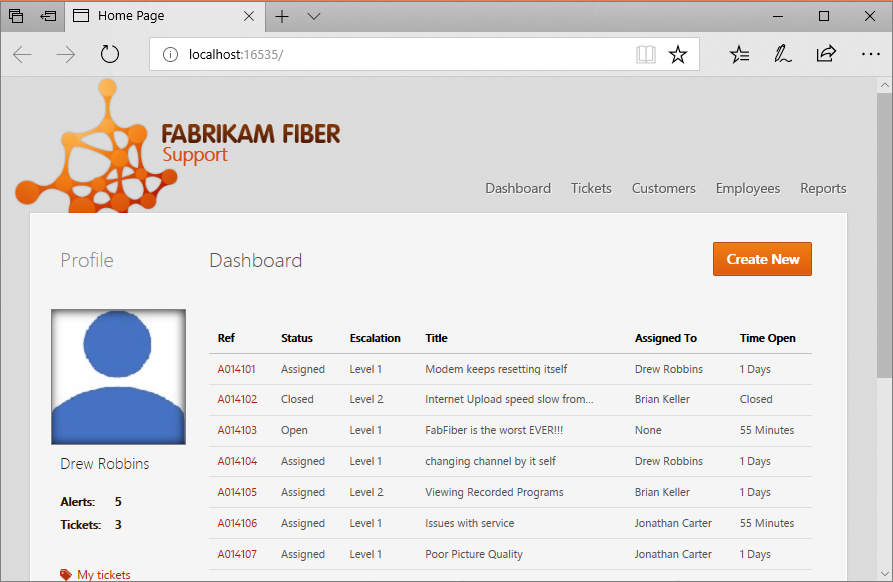Open the Hub favorites panel

[x=739, y=54]
